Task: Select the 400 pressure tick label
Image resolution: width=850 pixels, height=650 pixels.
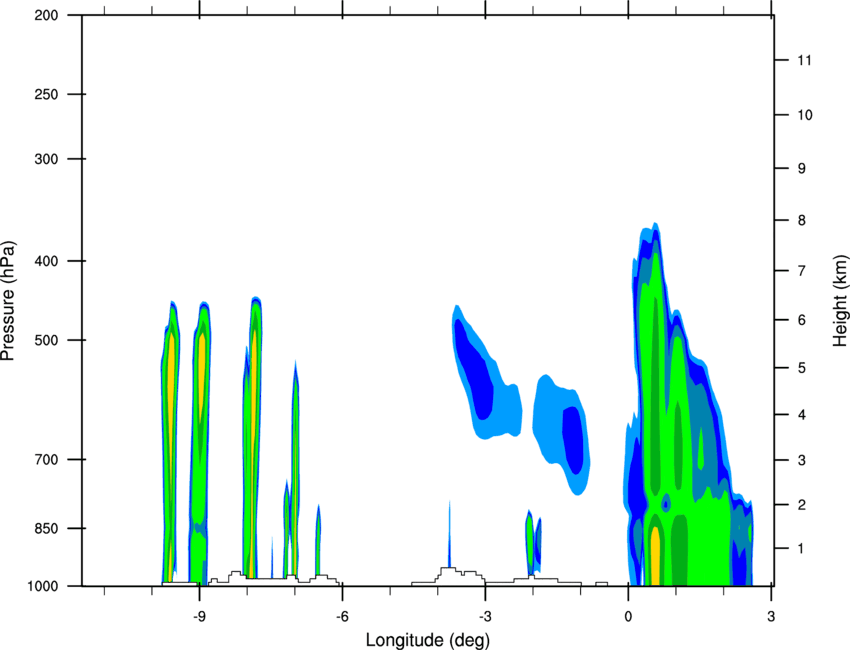Action: tap(47, 261)
